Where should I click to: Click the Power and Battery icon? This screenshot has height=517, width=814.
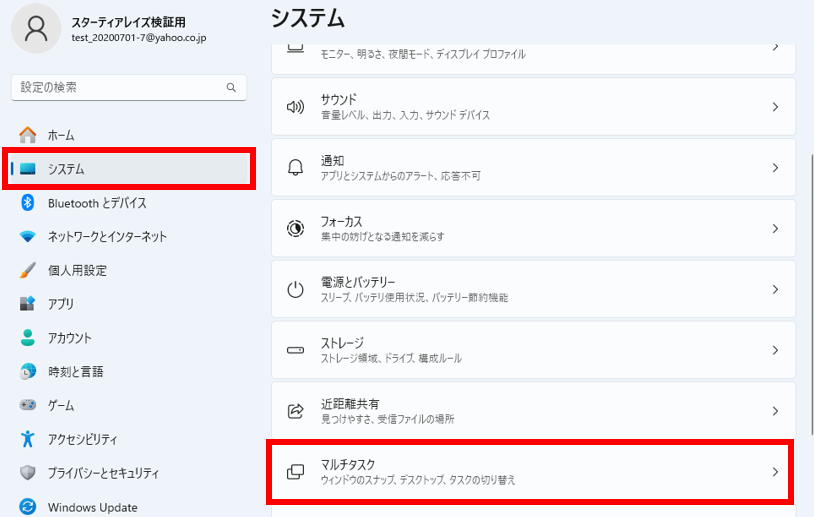coord(295,290)
